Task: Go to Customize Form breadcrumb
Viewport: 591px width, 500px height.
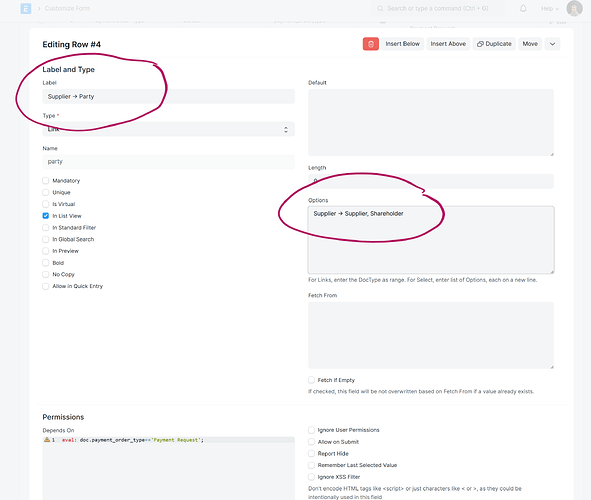Action: pos(67,8)
